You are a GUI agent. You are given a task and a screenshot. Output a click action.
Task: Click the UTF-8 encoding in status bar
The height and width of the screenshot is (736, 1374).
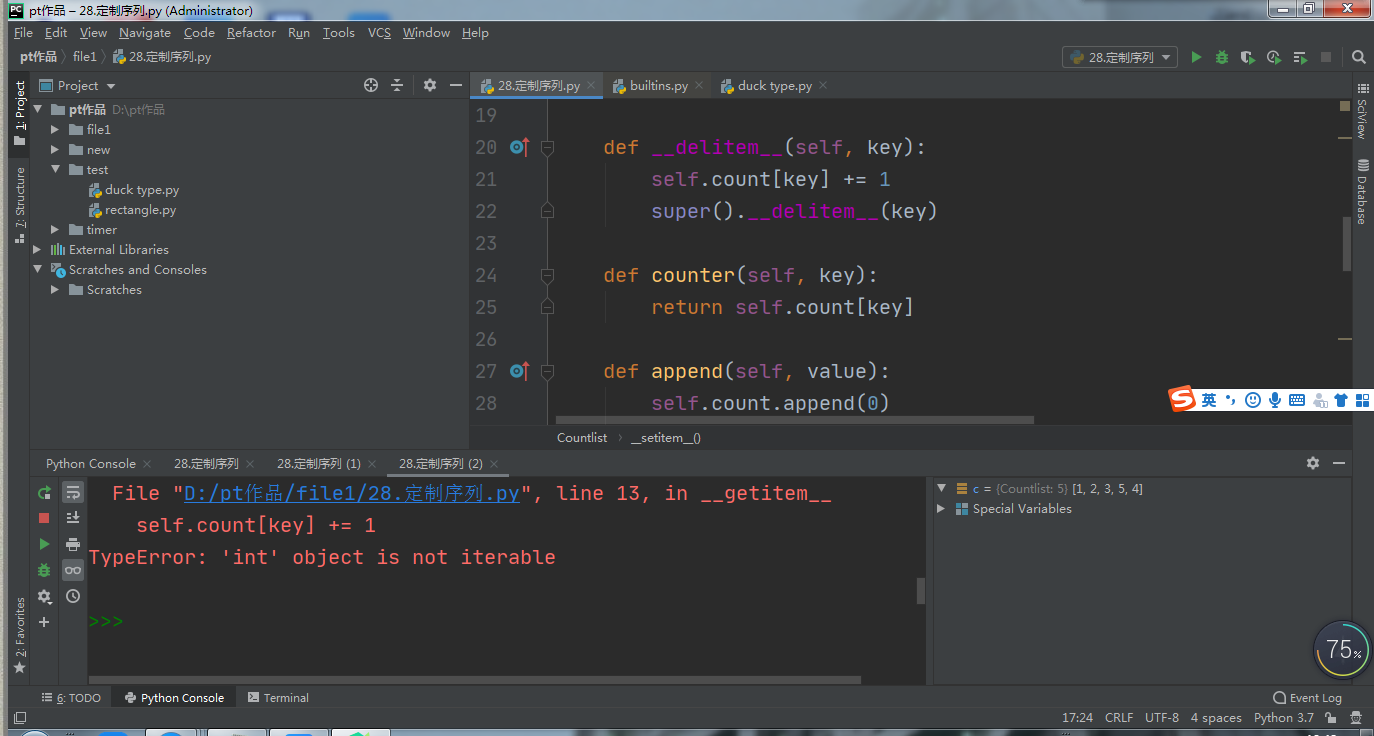(x=1162, y=718)
